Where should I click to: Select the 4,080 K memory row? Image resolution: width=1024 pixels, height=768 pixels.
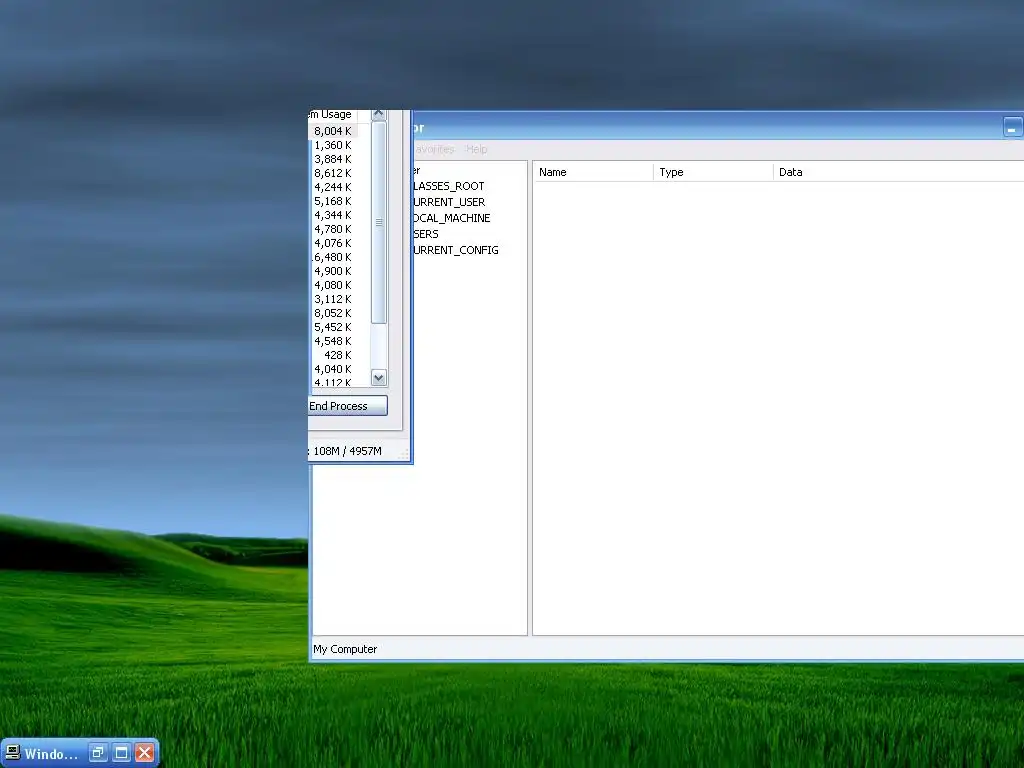pos(333,285)
